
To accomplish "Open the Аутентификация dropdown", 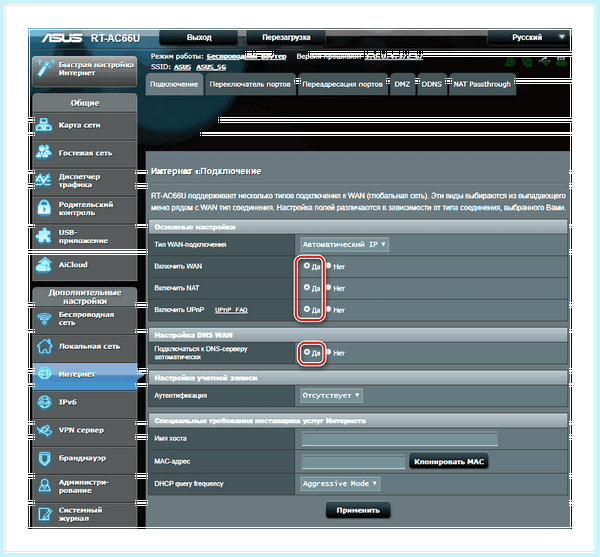I will click(331, 395).
